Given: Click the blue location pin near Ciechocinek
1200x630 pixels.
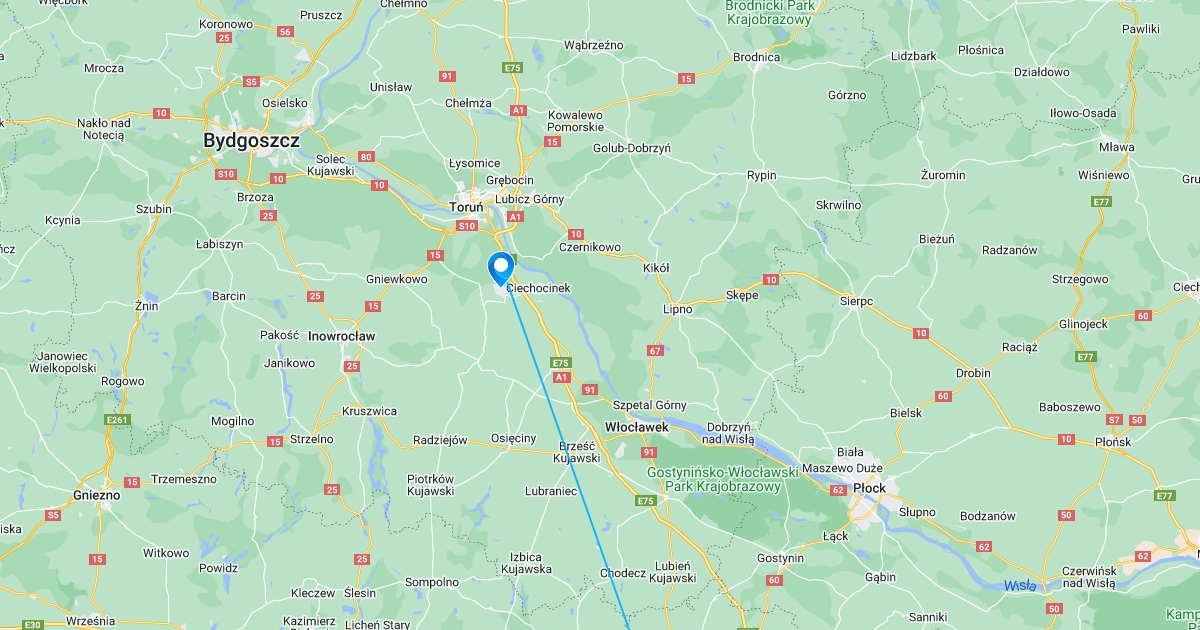Looking at the screenshot, I should (500, 269).
